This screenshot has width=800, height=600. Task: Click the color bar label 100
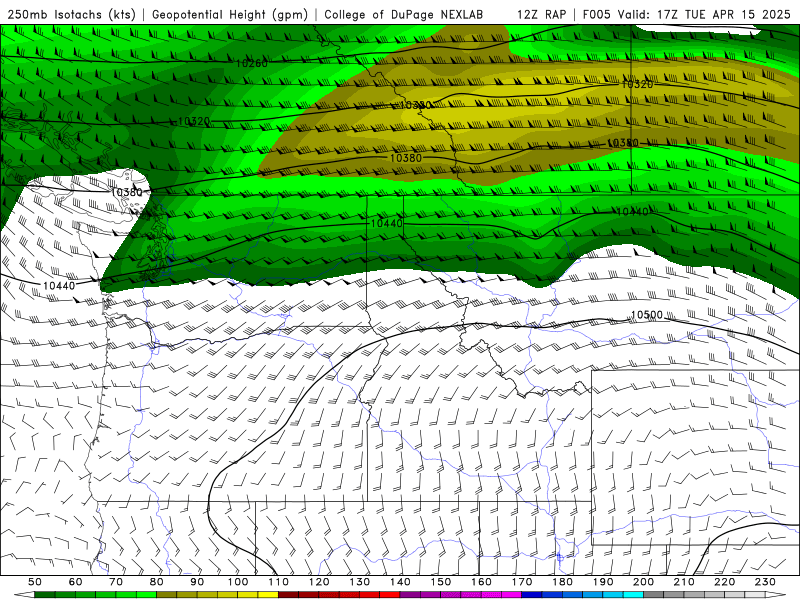click(x=238, y=582)
